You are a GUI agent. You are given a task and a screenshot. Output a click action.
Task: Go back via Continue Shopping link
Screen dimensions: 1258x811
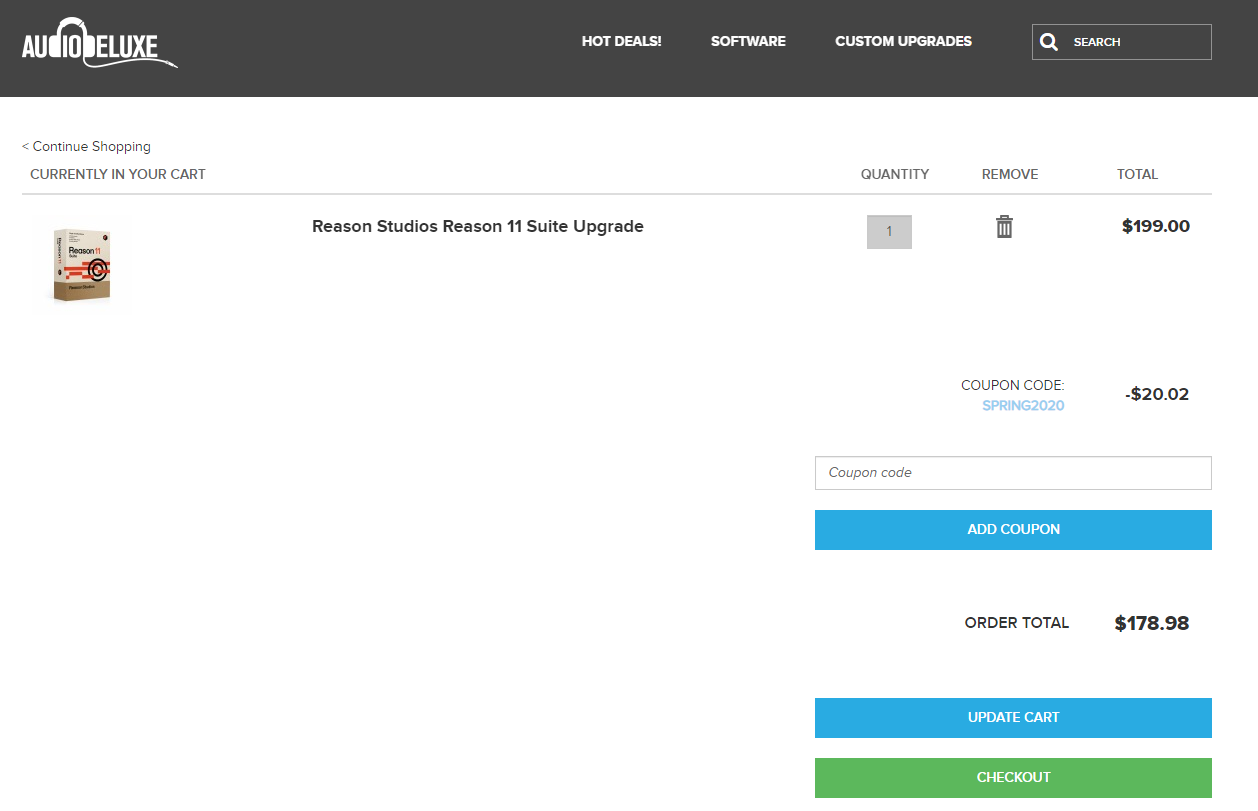pos(86,146)
